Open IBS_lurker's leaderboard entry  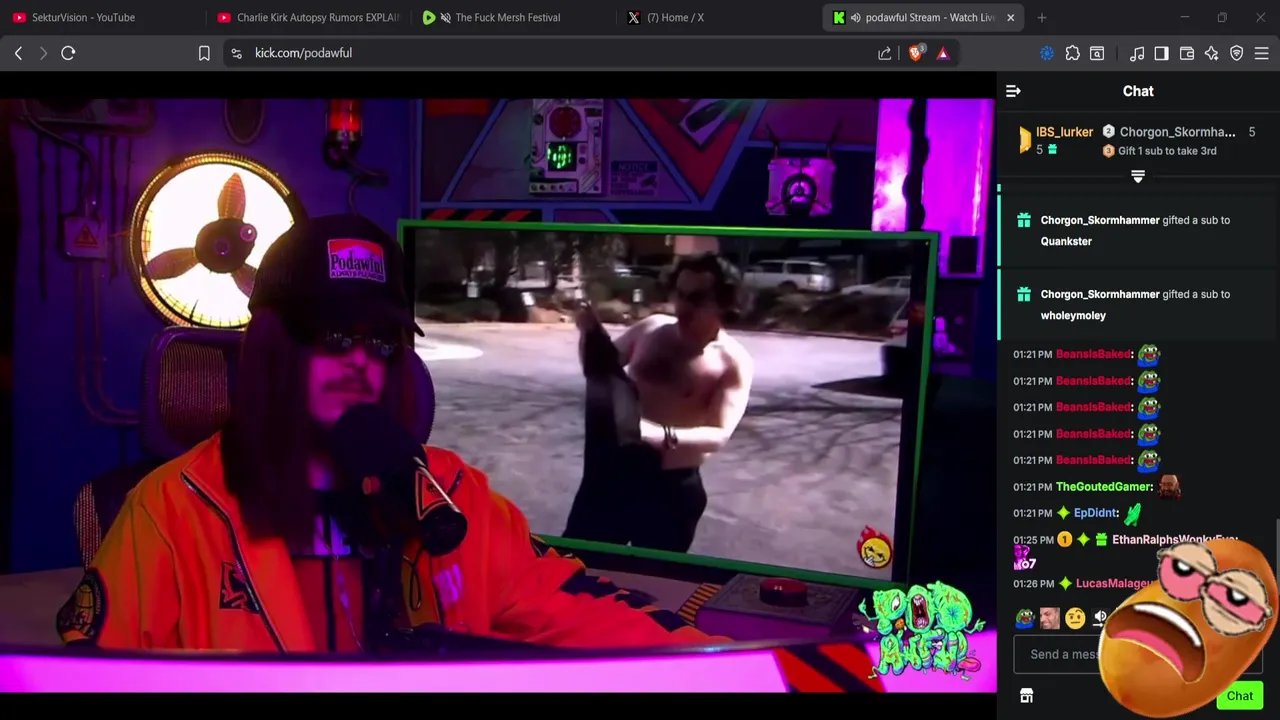coord(1055,140)
